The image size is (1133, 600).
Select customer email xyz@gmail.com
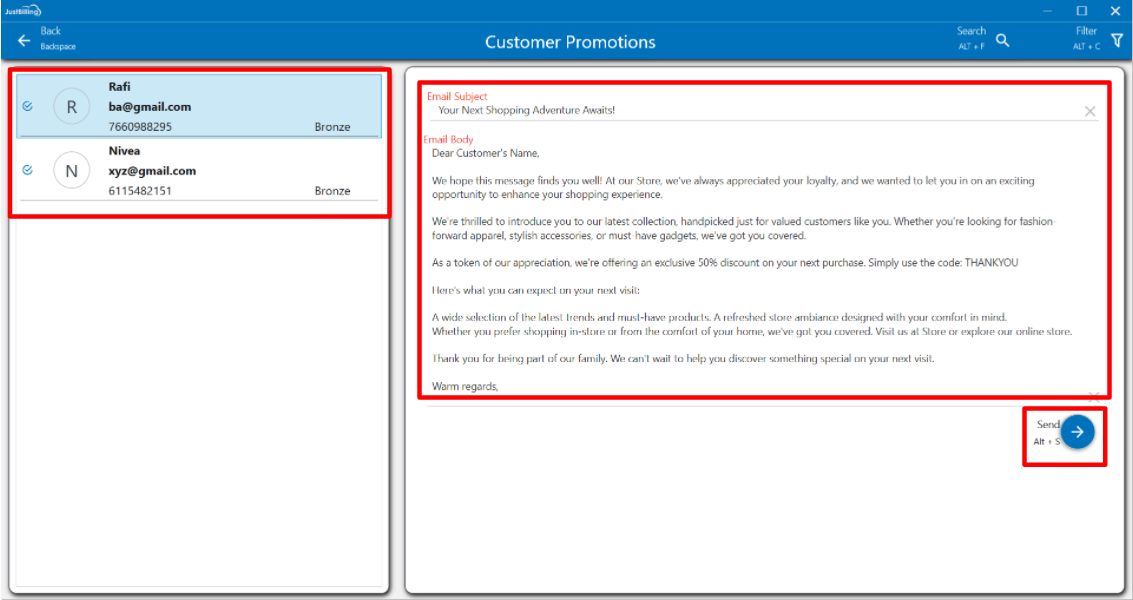coord(152,171)
